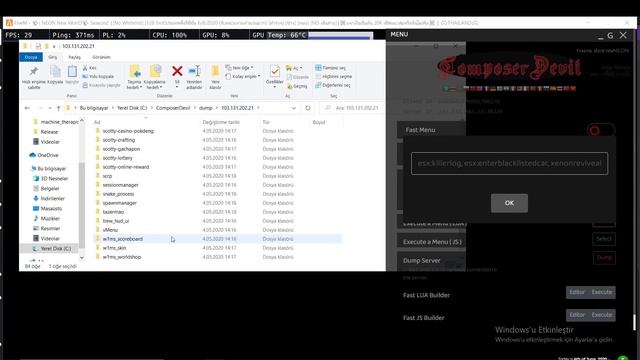
Task: Click sidebar scrollbar down arrow
Action: pos(82,258)
